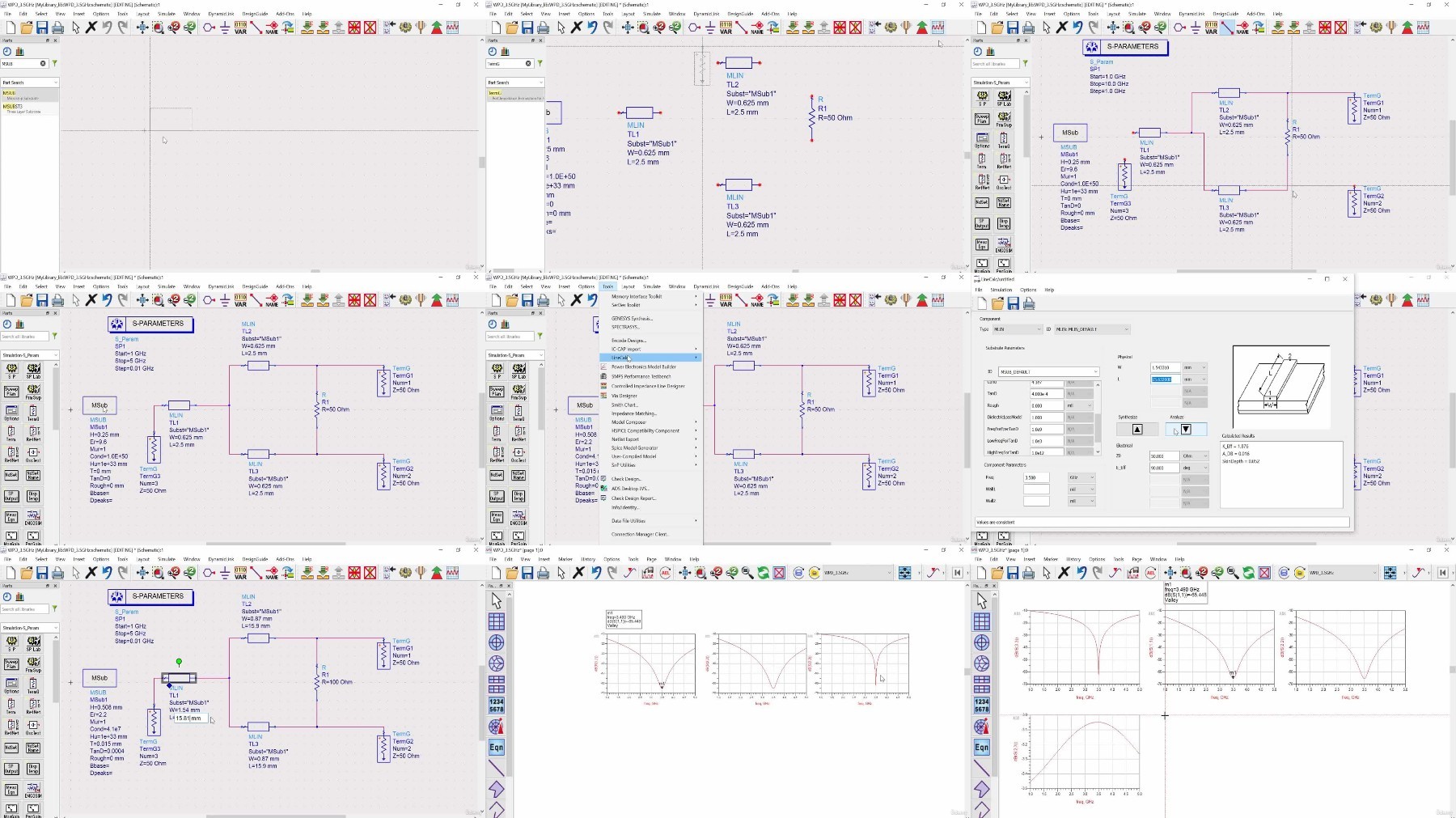The height and width of the screenshot is (818, 1456).
Task: Click Save icon in LineCalc toolbar
Action: coord(1013,303)
